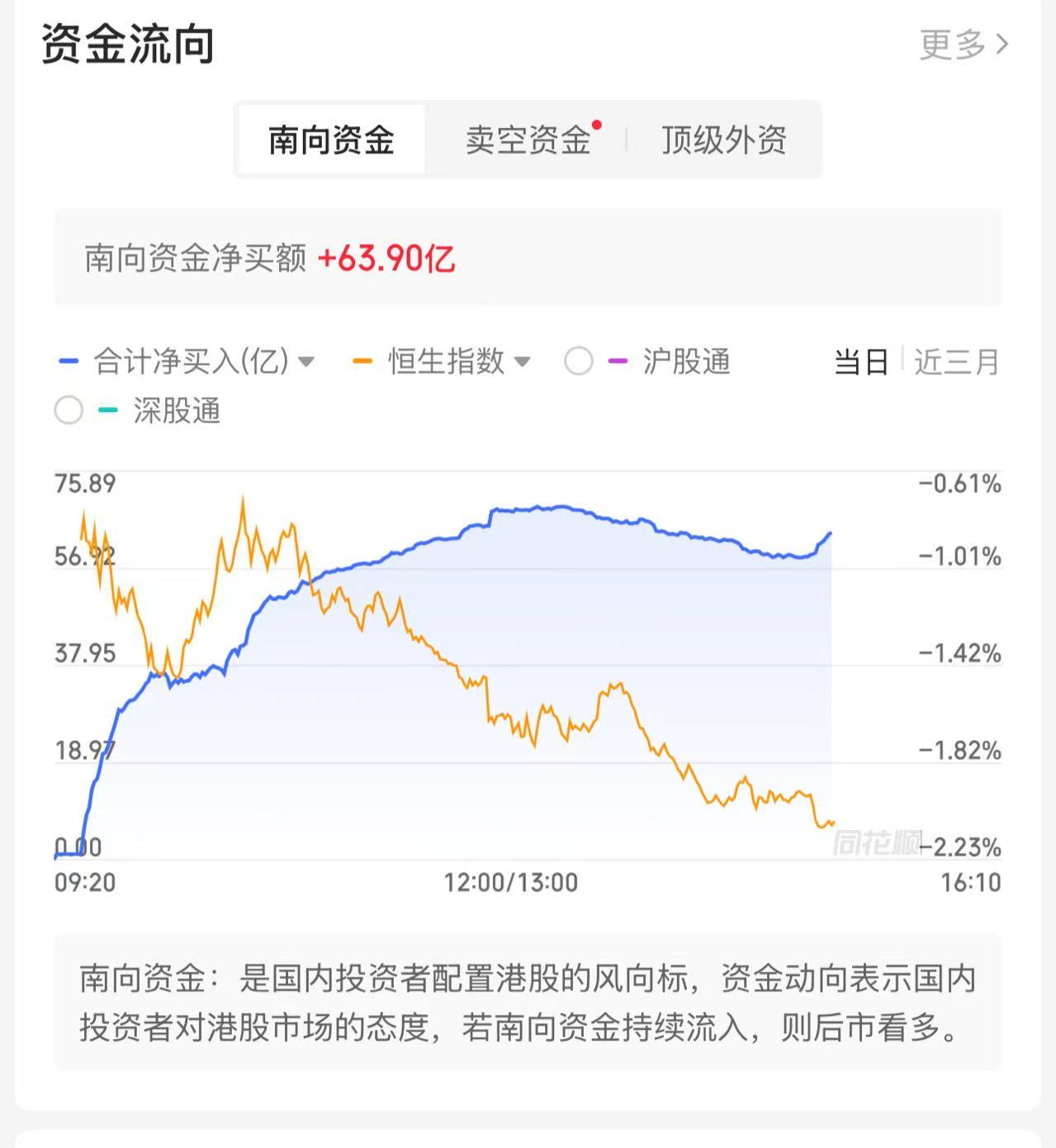Open the 更多 link with chevron

click(x=964, y=44)
